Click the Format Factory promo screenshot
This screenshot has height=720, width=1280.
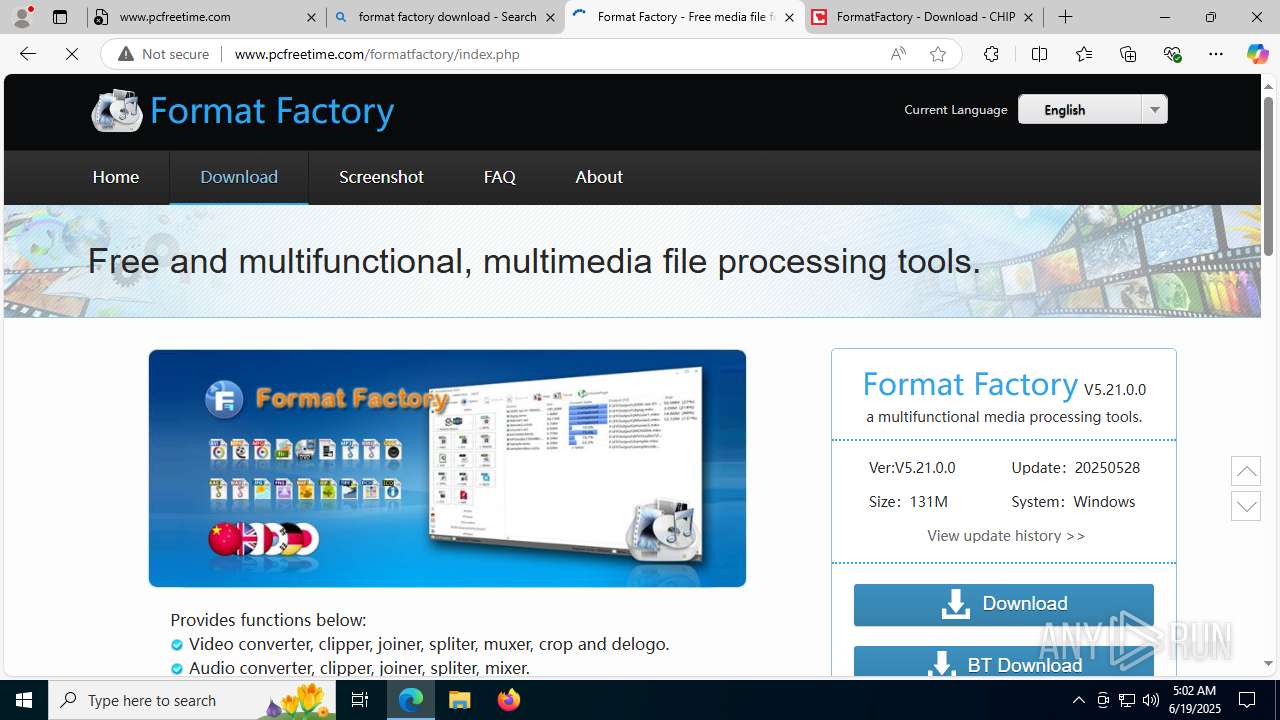point(447,468)
